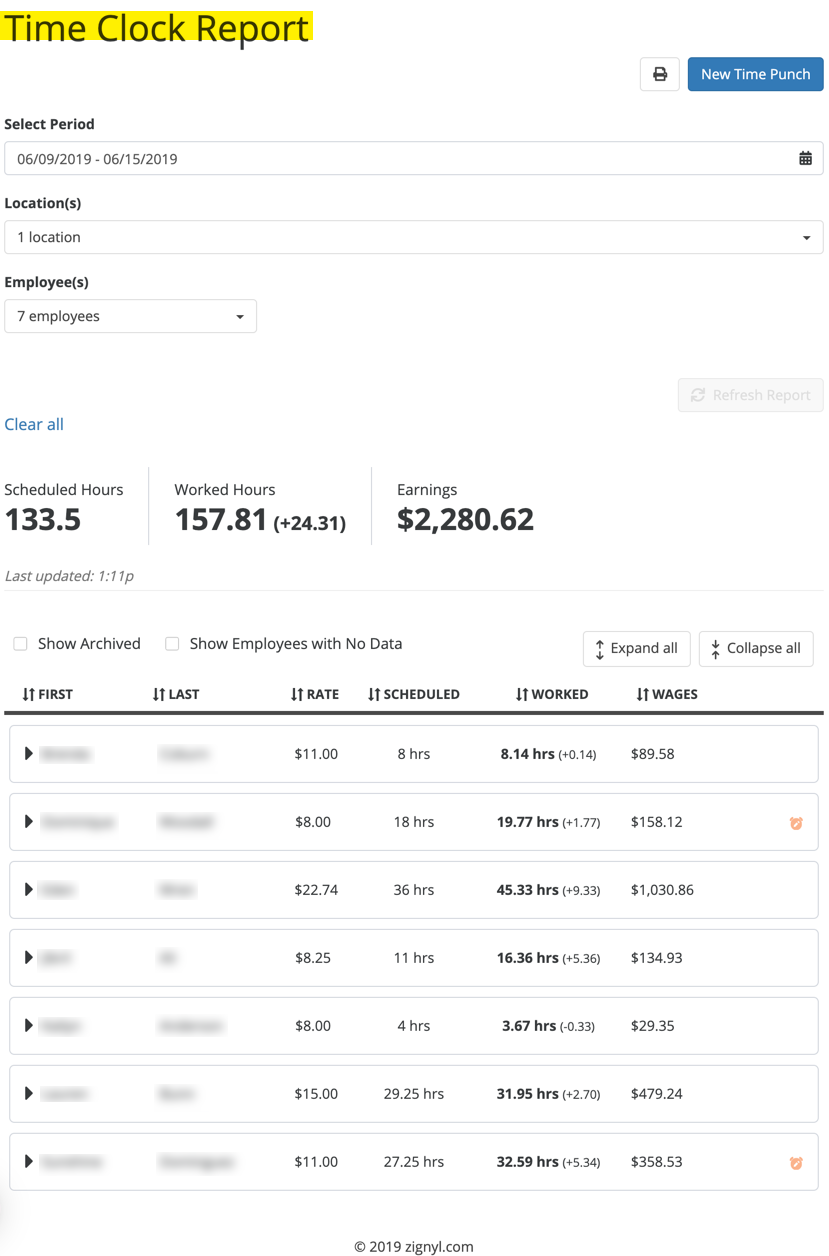Screen dimensions: 829x1256
Task: Enable the Show Archived checkbox
Action: coord(20,644)
